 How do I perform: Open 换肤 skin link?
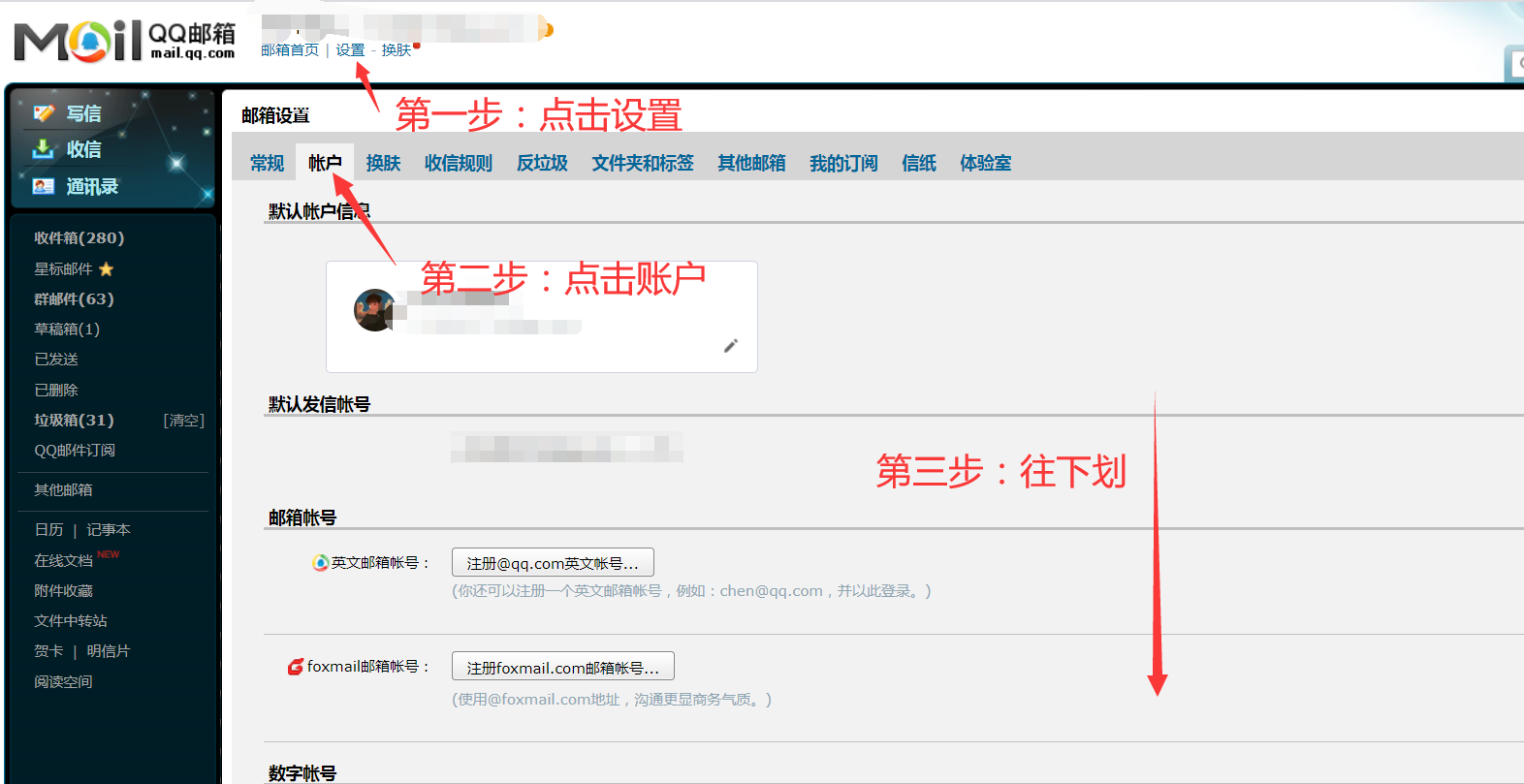coord(396,49)
